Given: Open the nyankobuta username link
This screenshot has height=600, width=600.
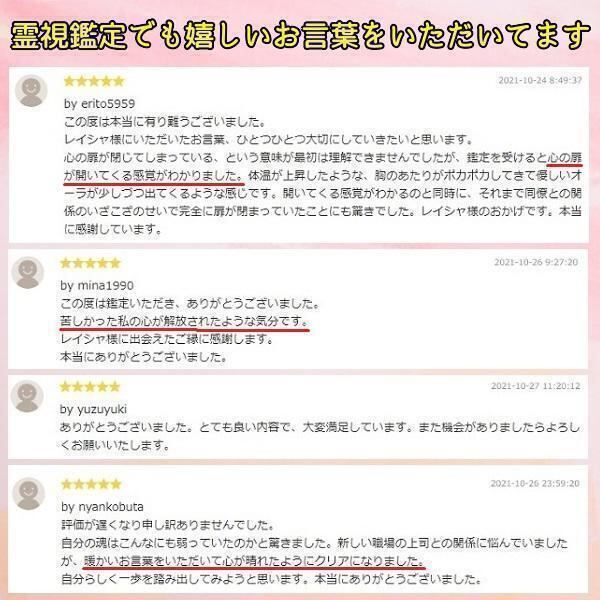Looking at the screenshot, I should (111, 507).
